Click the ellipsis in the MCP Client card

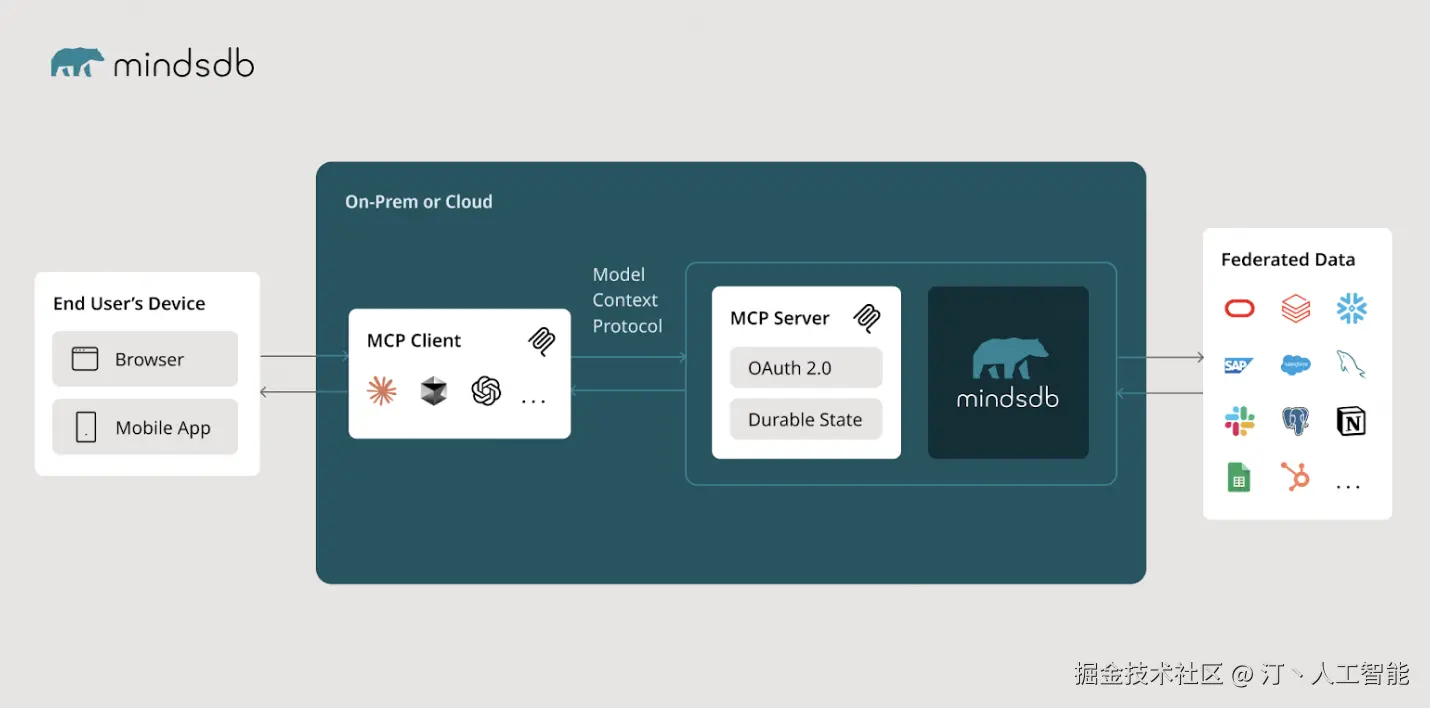pos(534,401)
